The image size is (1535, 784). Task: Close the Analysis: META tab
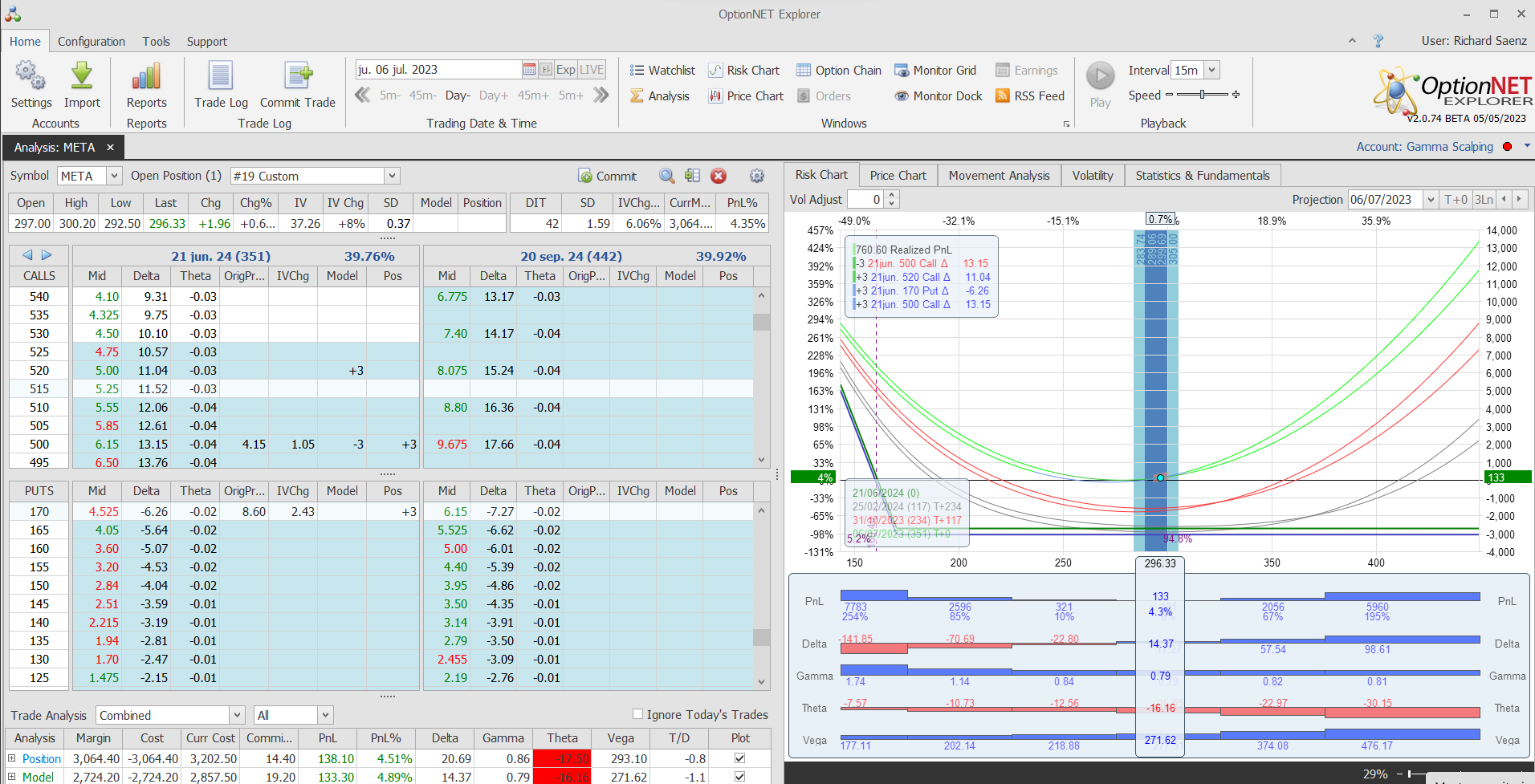coord(110,148)
